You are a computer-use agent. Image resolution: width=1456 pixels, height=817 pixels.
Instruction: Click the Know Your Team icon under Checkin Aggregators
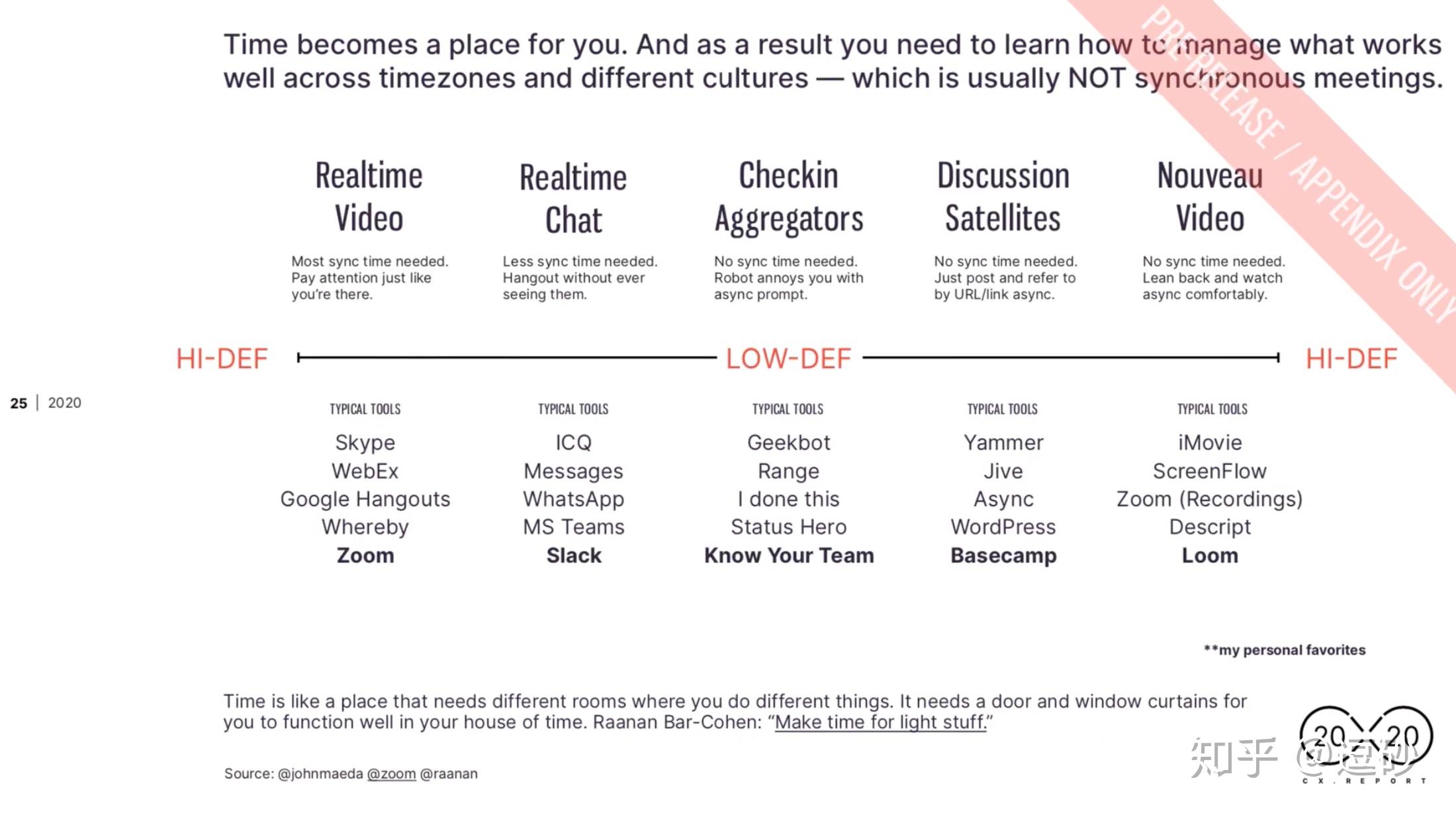789,555
